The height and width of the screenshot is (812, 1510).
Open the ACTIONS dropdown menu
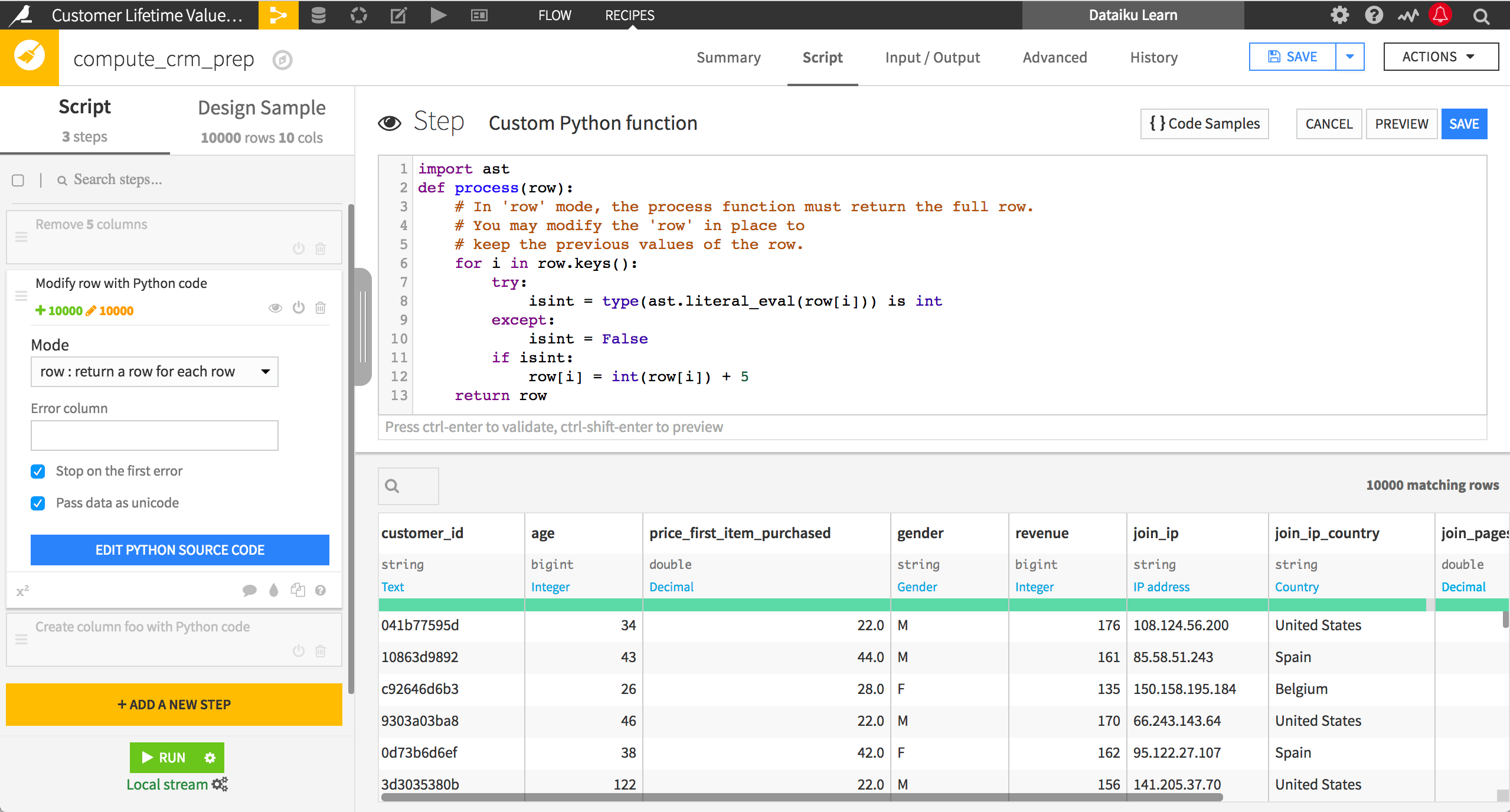coord(1440,57)
